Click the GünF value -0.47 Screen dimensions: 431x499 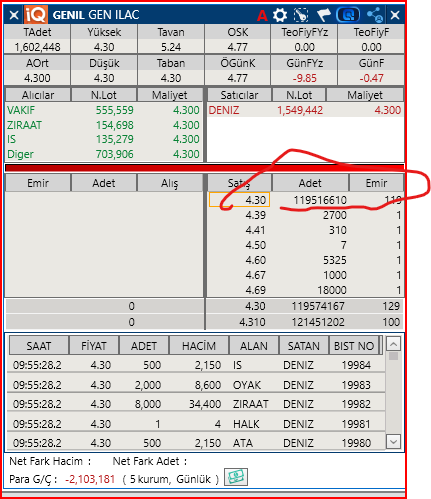click(x=371, y=78)
